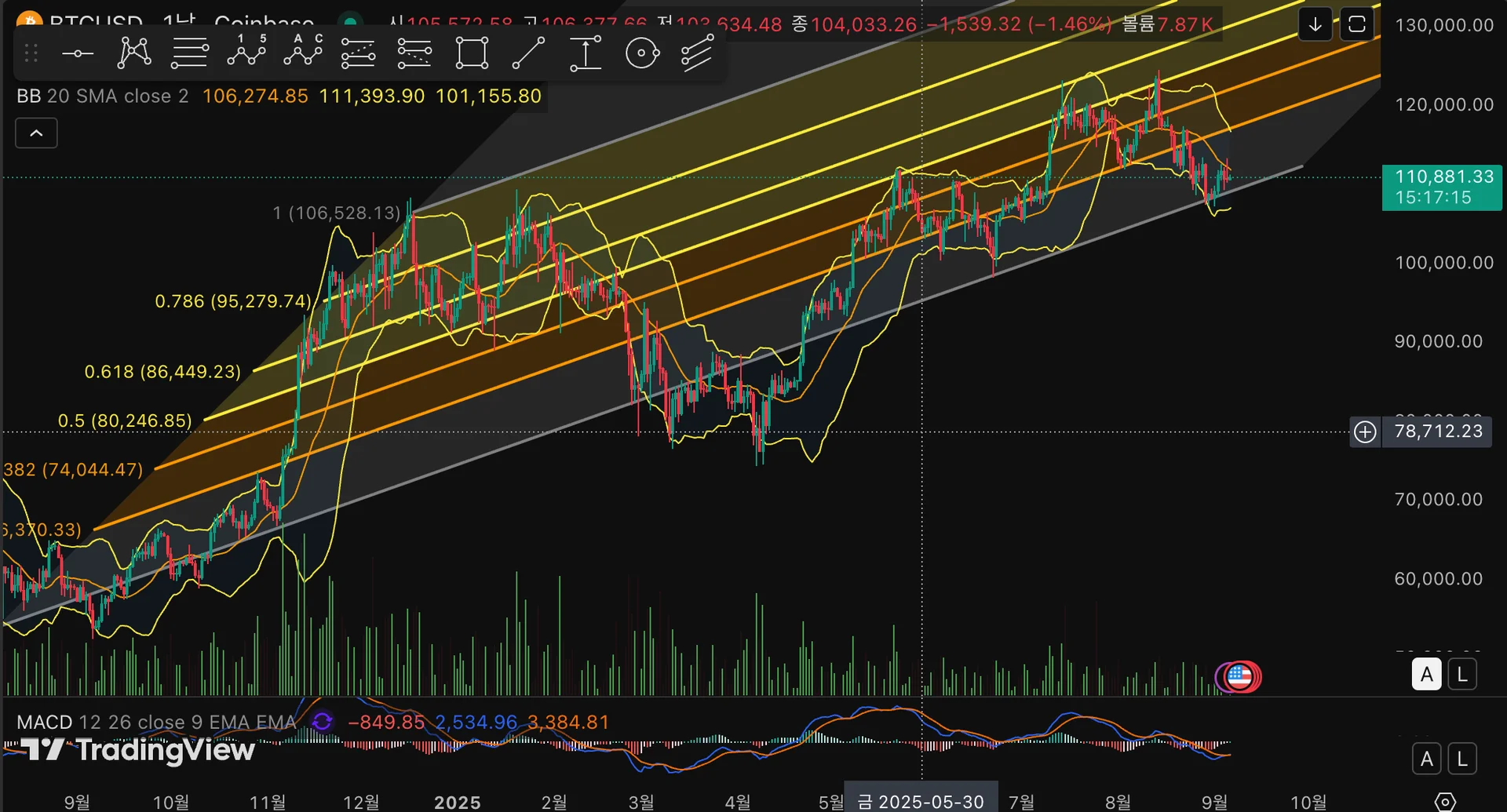Open the MACD 12 26 indicator label
Screen dimensions: 1507x812
156,722
